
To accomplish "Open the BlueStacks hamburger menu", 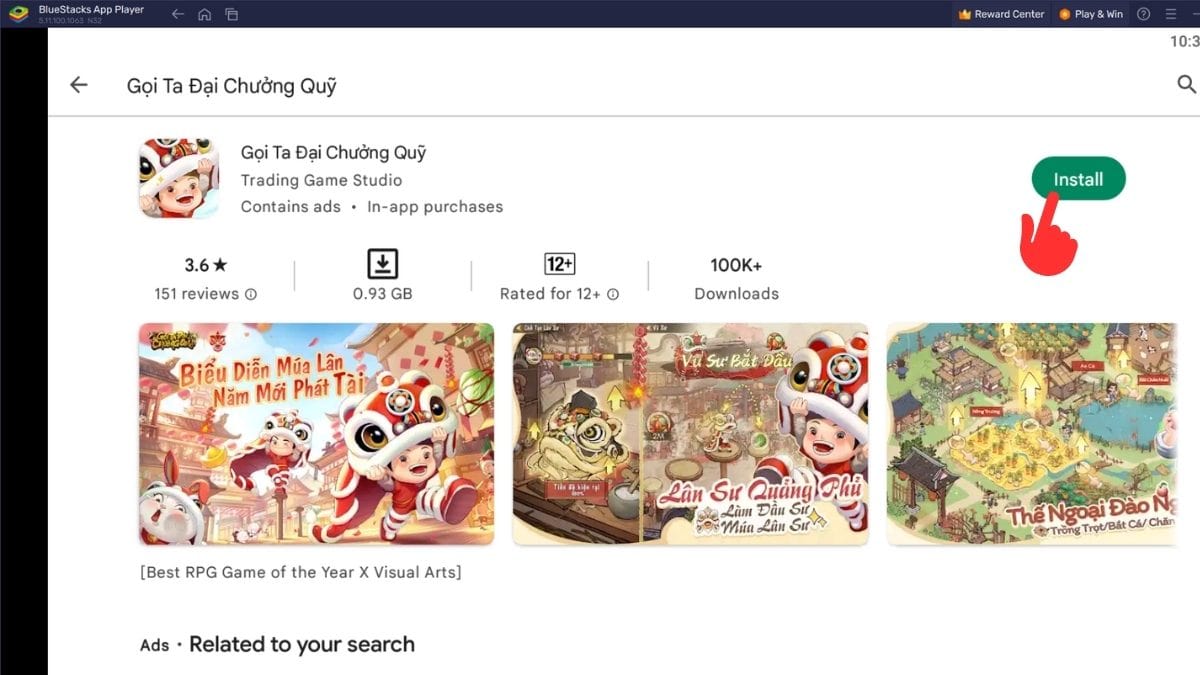I will 1171,14.
